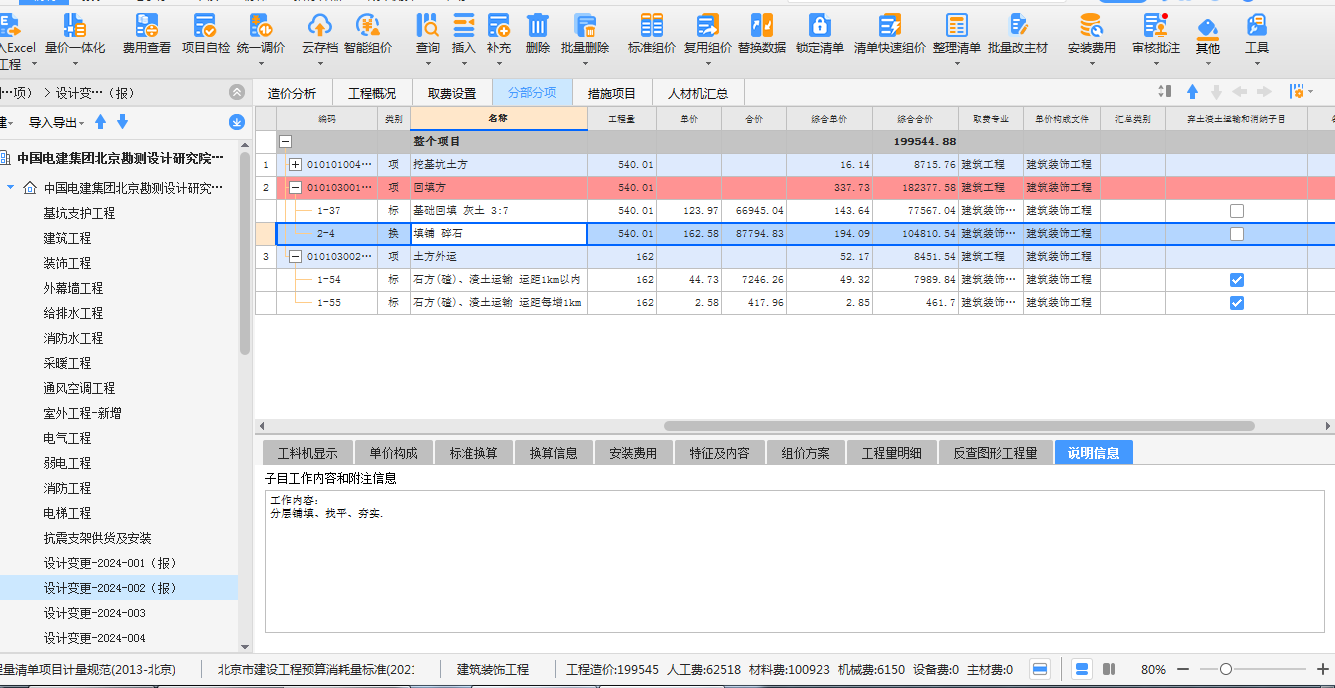Move row up with blue up arrow above table
1335x688 pixels.
[x=1192, y=92]
